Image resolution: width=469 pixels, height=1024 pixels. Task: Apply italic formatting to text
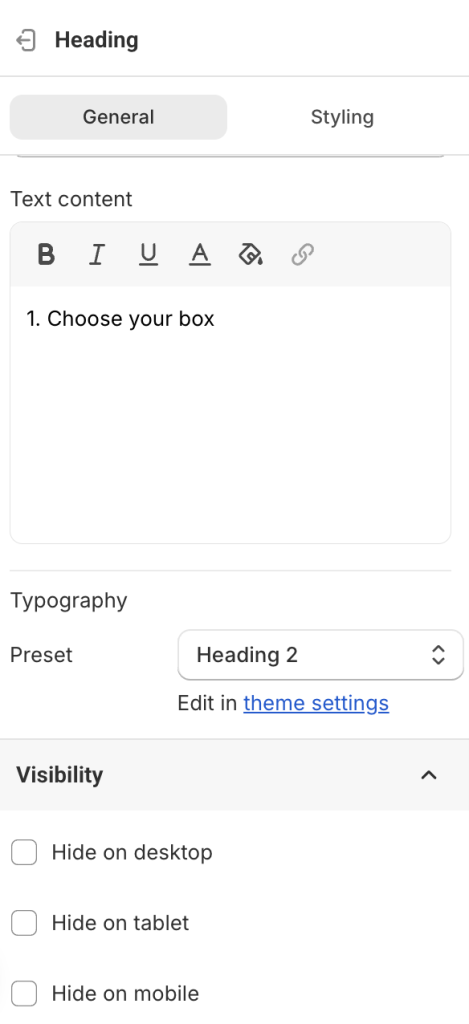pyautogui.click(x=97, y=254)
